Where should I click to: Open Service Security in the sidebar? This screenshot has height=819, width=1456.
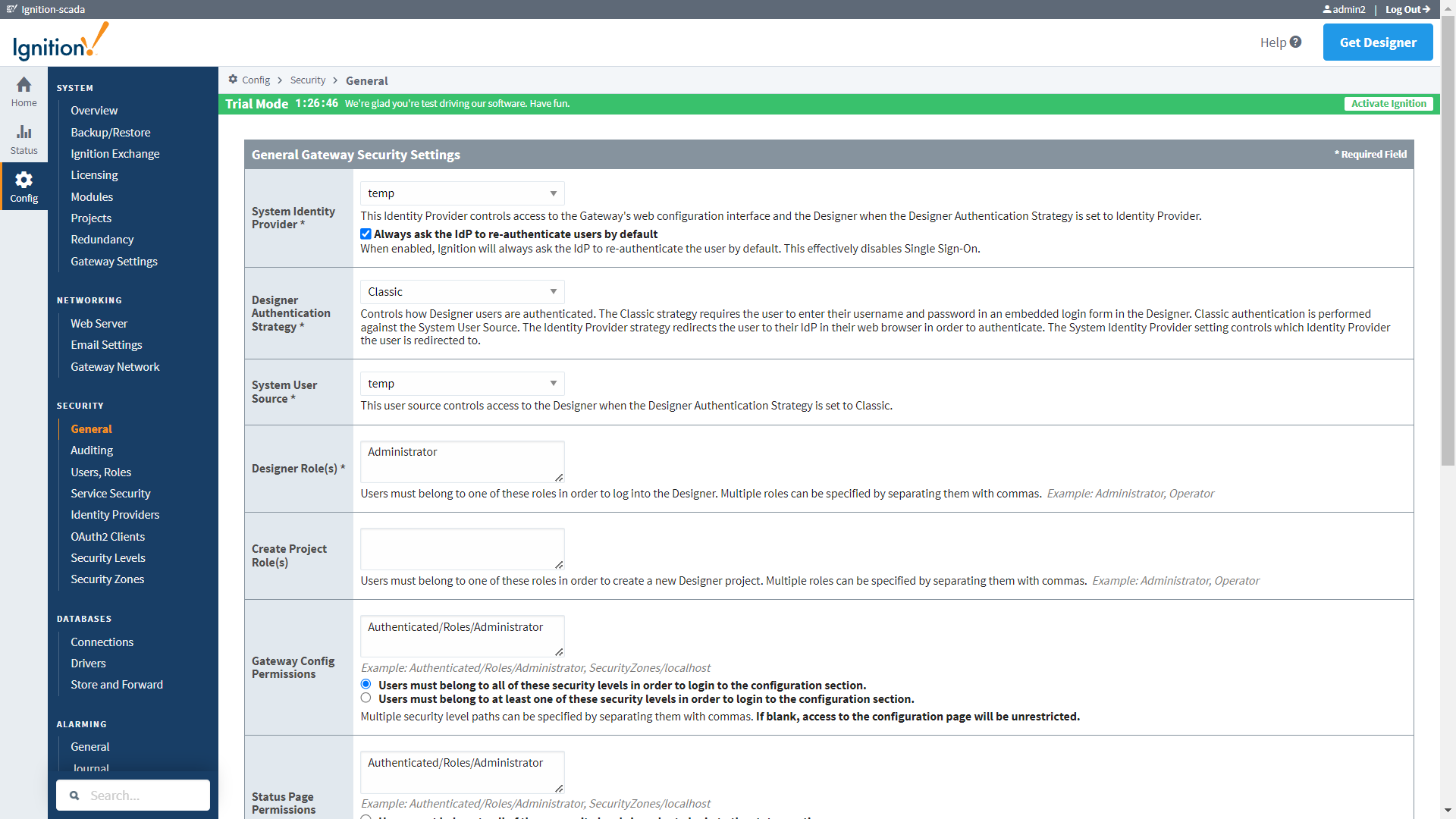[111, 493]
